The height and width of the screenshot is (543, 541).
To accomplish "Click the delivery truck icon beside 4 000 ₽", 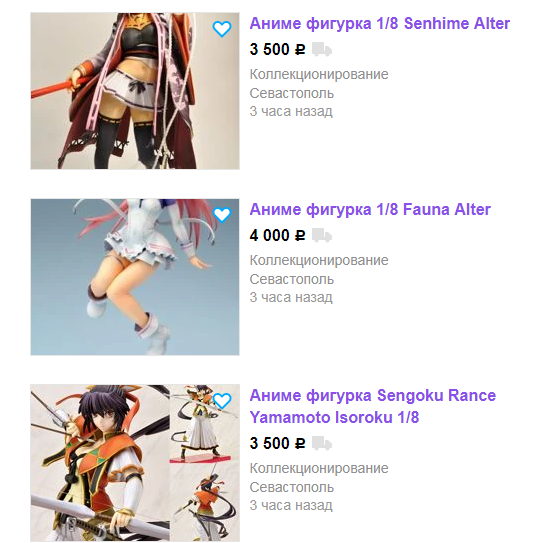I will click(322, 235).
